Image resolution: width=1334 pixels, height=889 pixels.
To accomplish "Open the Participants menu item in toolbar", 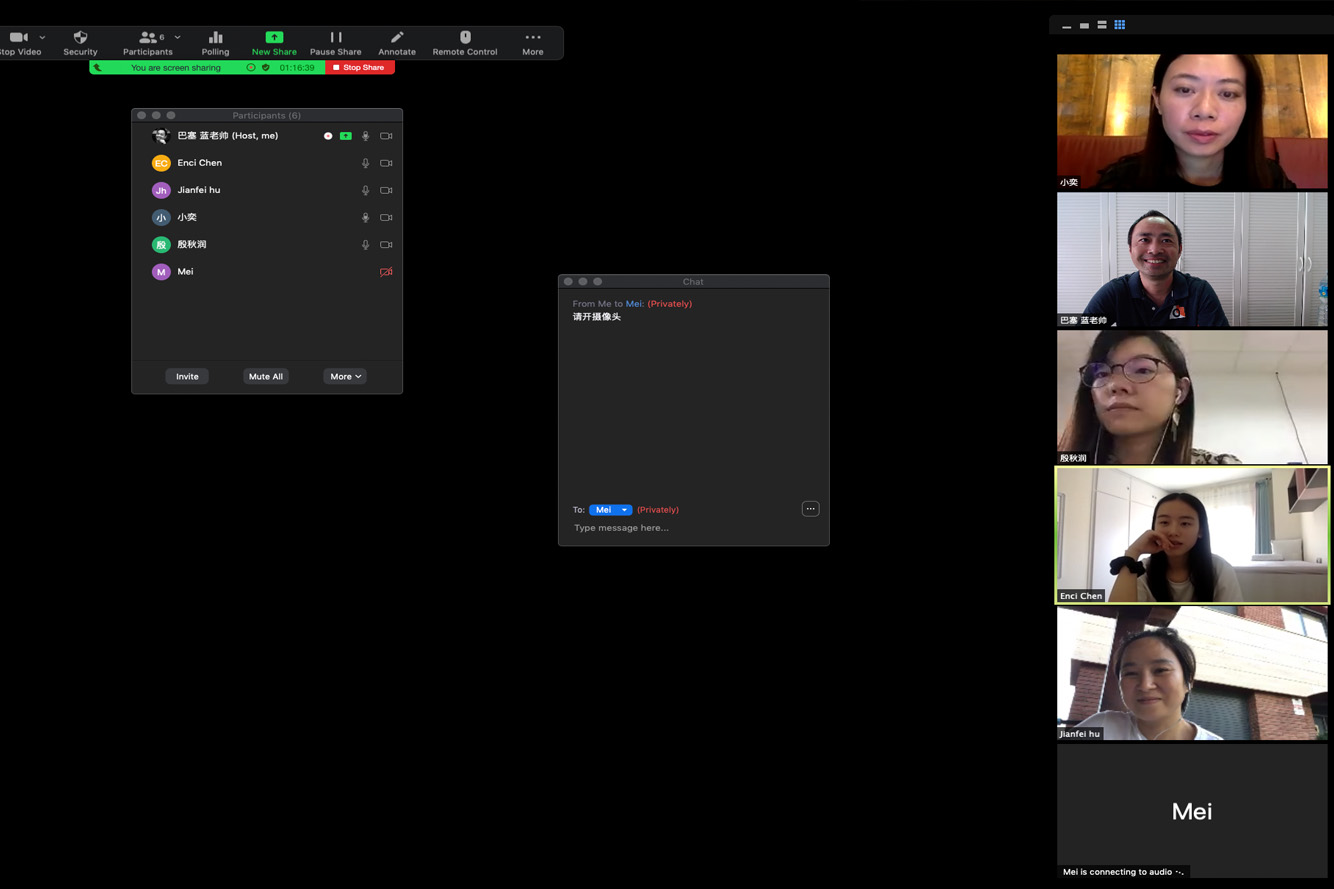I will pos(148,42).
